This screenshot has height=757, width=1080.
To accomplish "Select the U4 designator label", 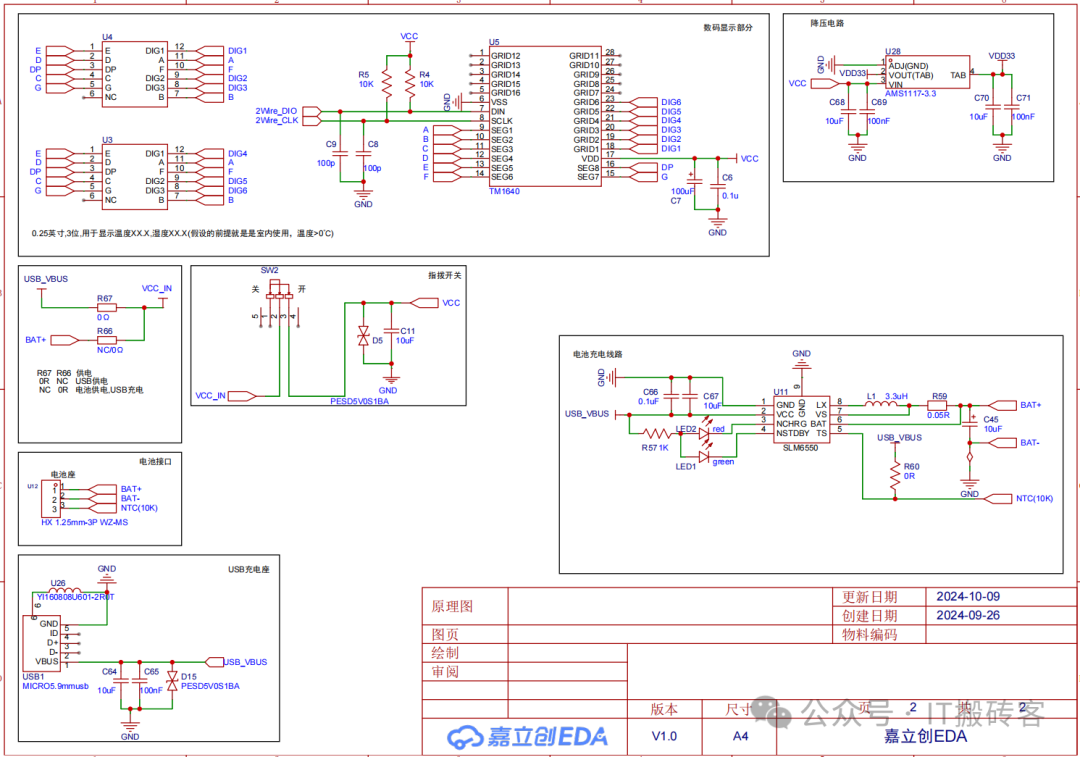I will click(107, 37).
